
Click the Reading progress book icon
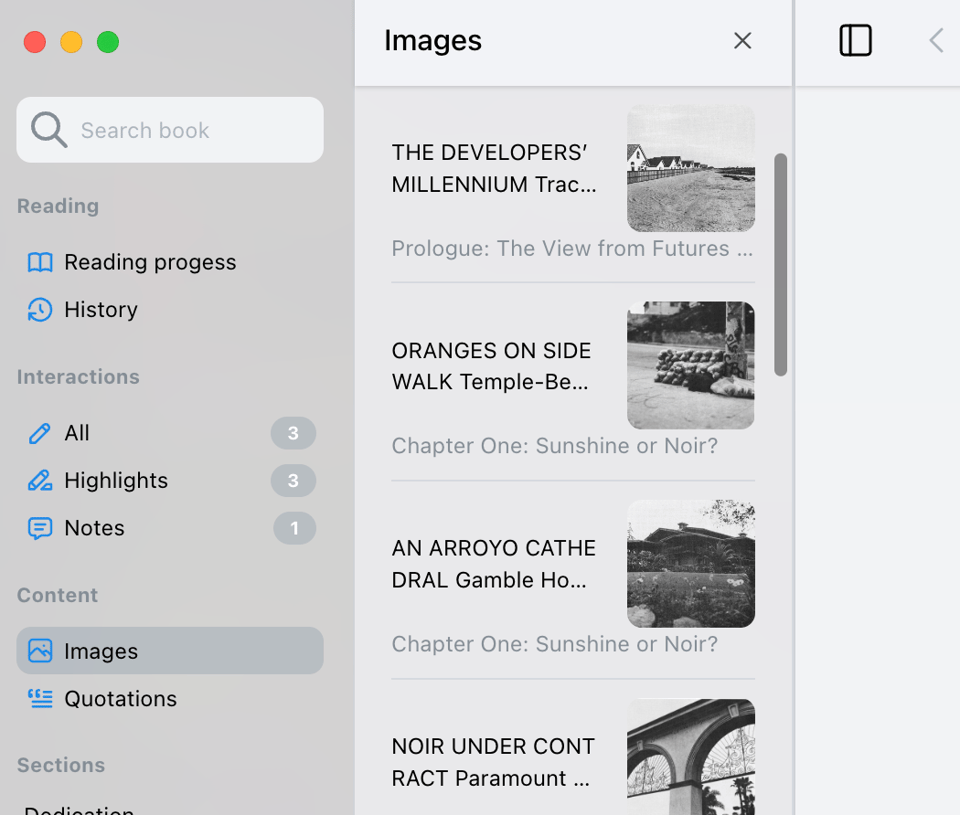[40, 262]
